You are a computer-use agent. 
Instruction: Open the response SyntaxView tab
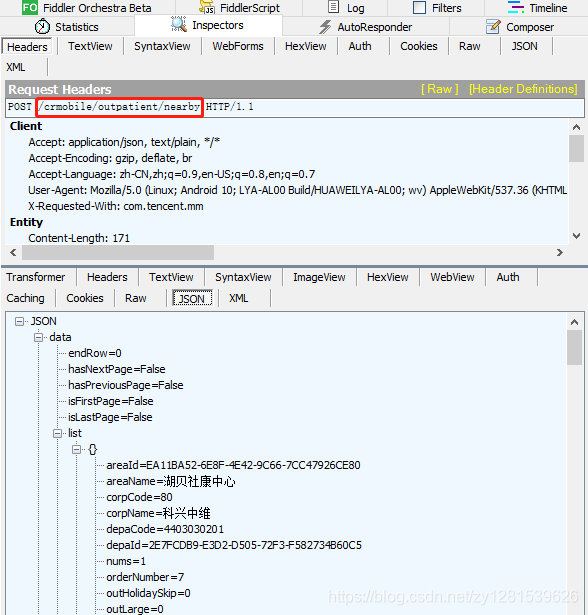point(243,277)
